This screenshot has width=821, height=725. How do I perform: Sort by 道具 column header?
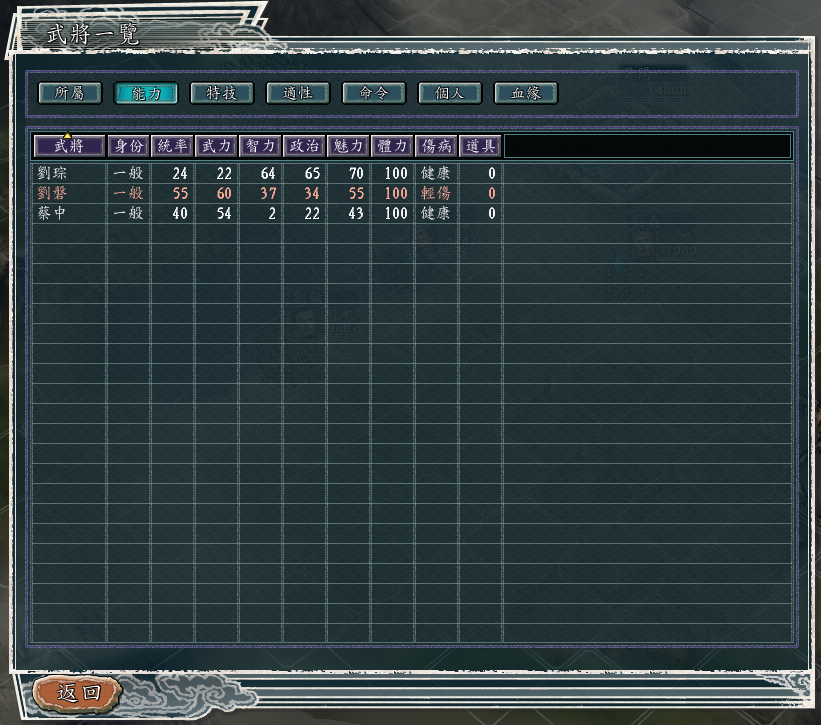coord(480,146)
